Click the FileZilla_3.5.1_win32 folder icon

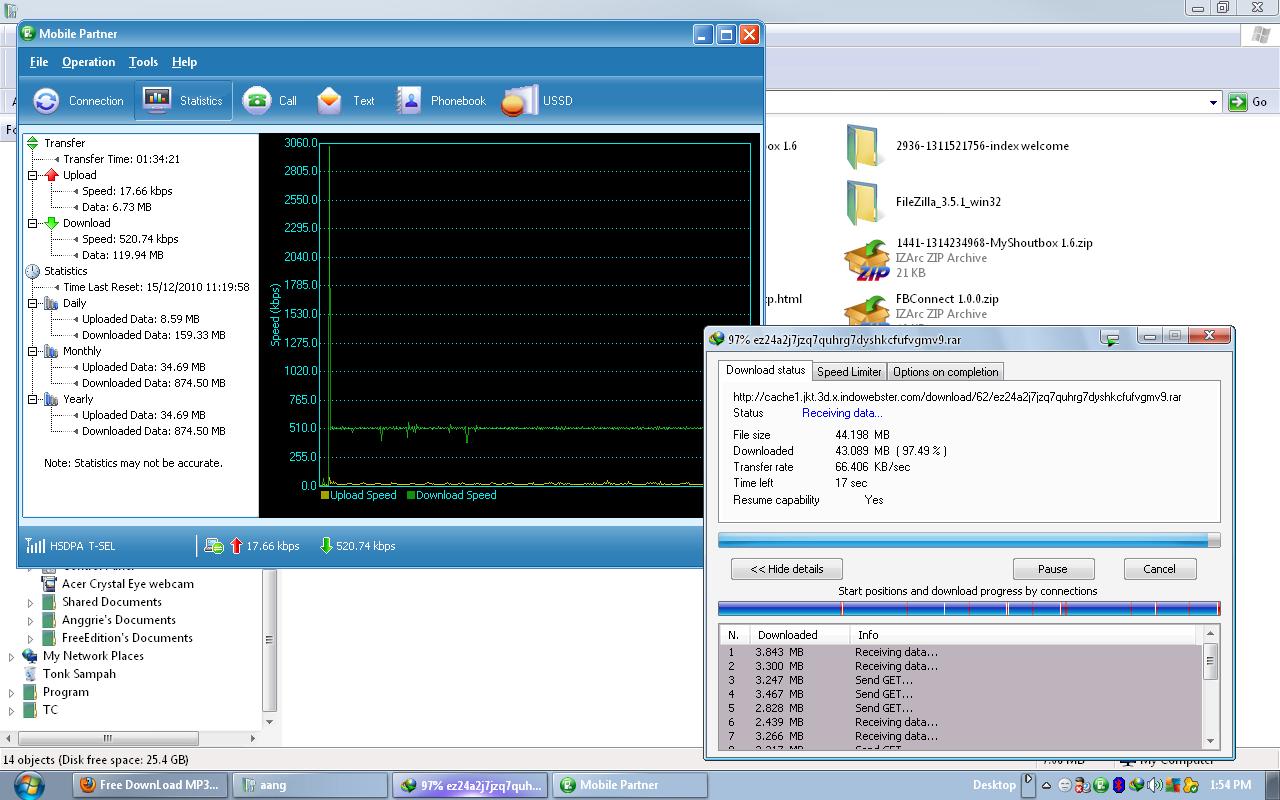862,202
